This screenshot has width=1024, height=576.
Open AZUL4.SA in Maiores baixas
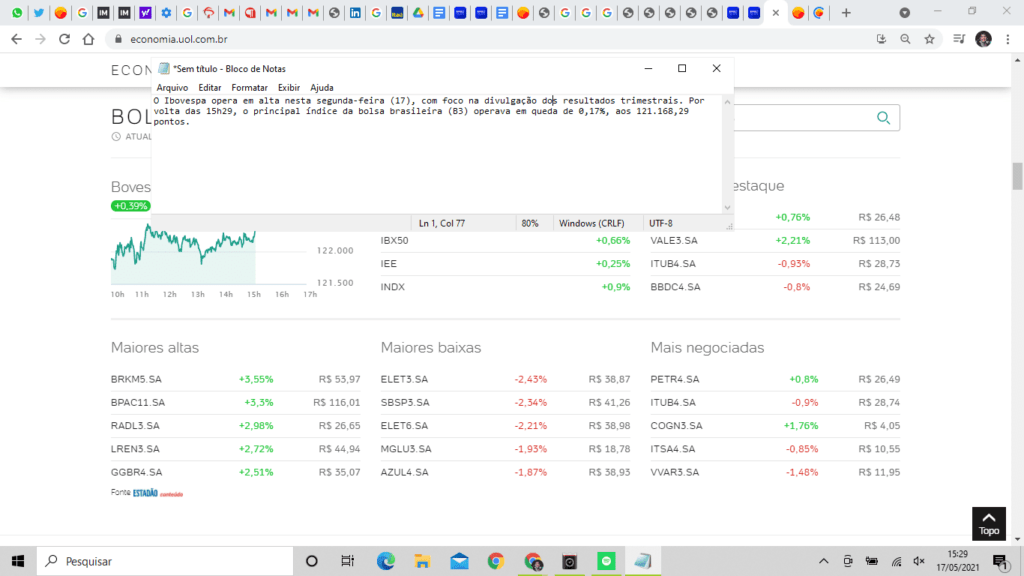tap(405, 472)
